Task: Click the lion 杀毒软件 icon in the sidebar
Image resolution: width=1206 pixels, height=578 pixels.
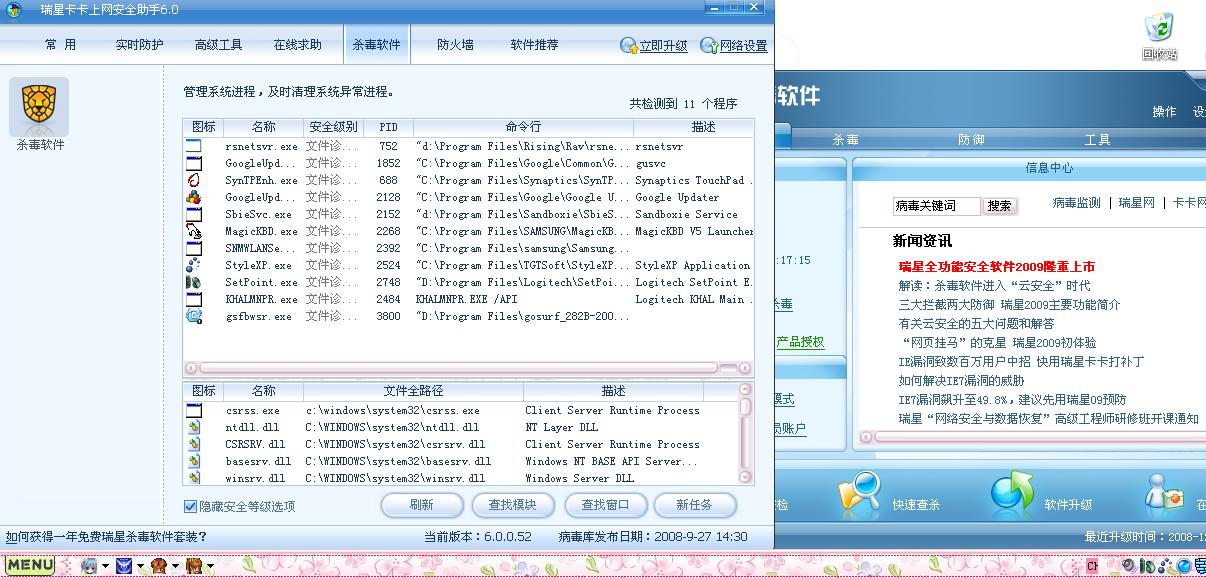Action: click(x=39, y=106)
